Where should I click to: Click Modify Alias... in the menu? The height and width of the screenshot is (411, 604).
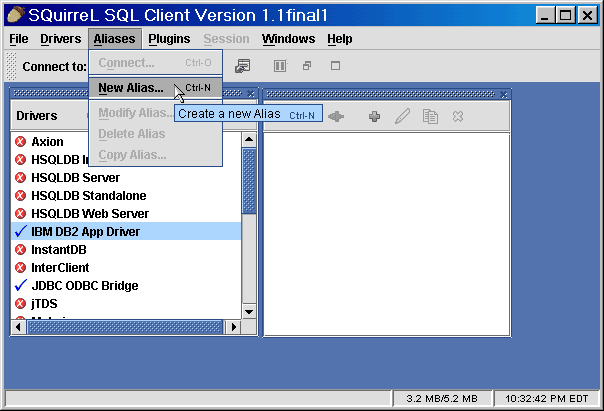click(x=132, y=113)
